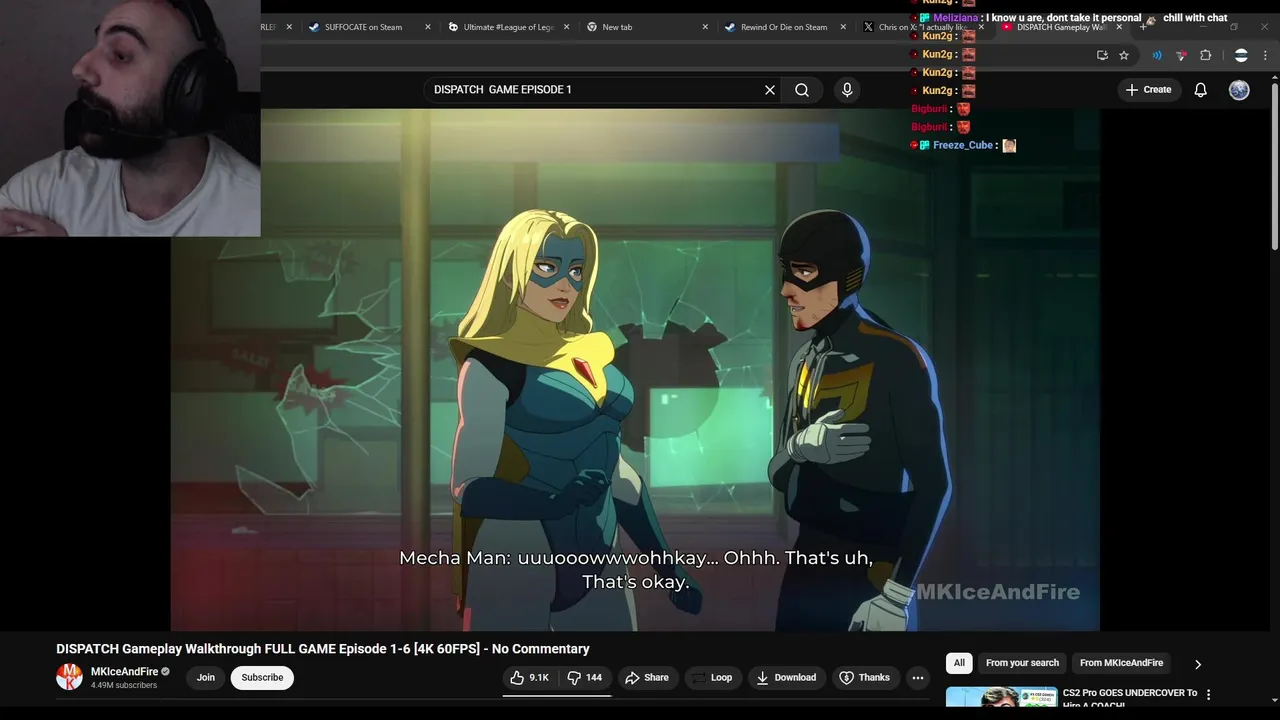Open more actions three-dot menu under the video
The width and height of the screenshot is (1280, 720).
pos(917,678)
